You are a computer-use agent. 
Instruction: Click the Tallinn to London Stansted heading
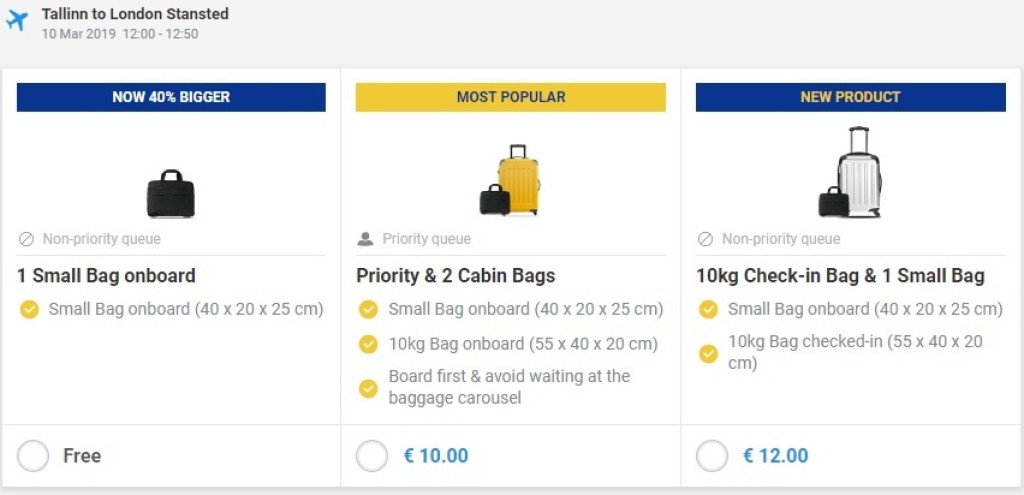pyautogui.click(x=135, y=14)
